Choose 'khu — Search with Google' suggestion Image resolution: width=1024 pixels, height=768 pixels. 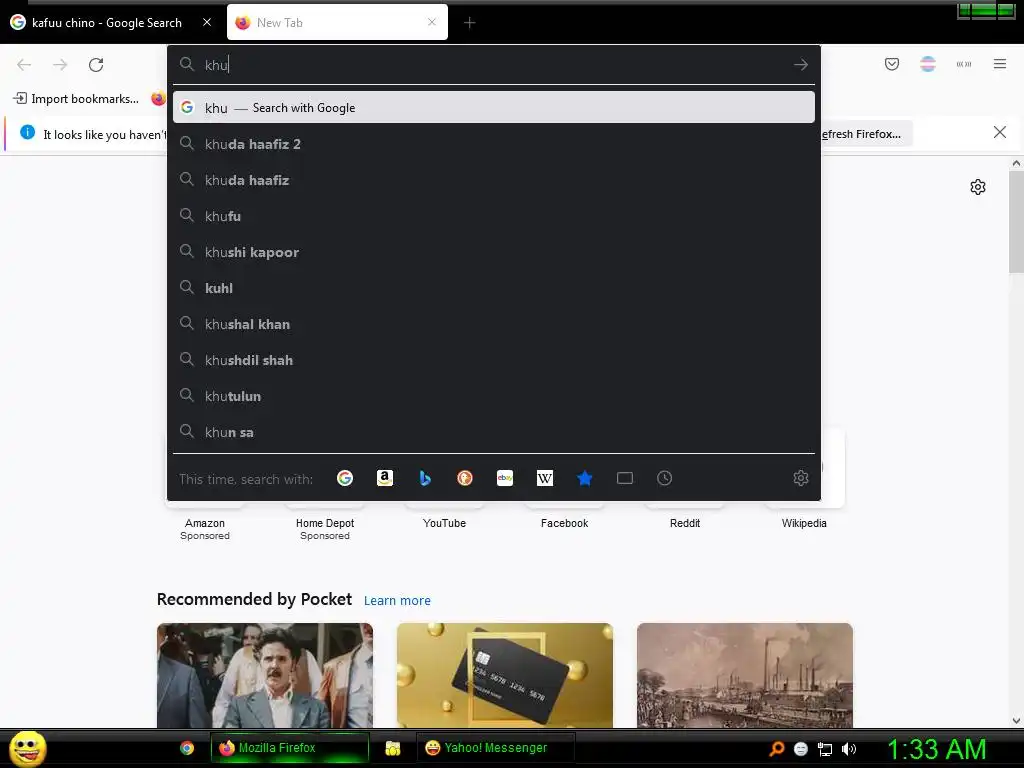click(494, 108)
